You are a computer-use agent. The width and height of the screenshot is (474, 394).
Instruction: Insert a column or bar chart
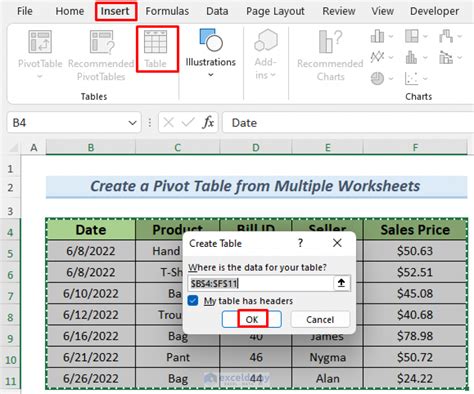point(377,36)
